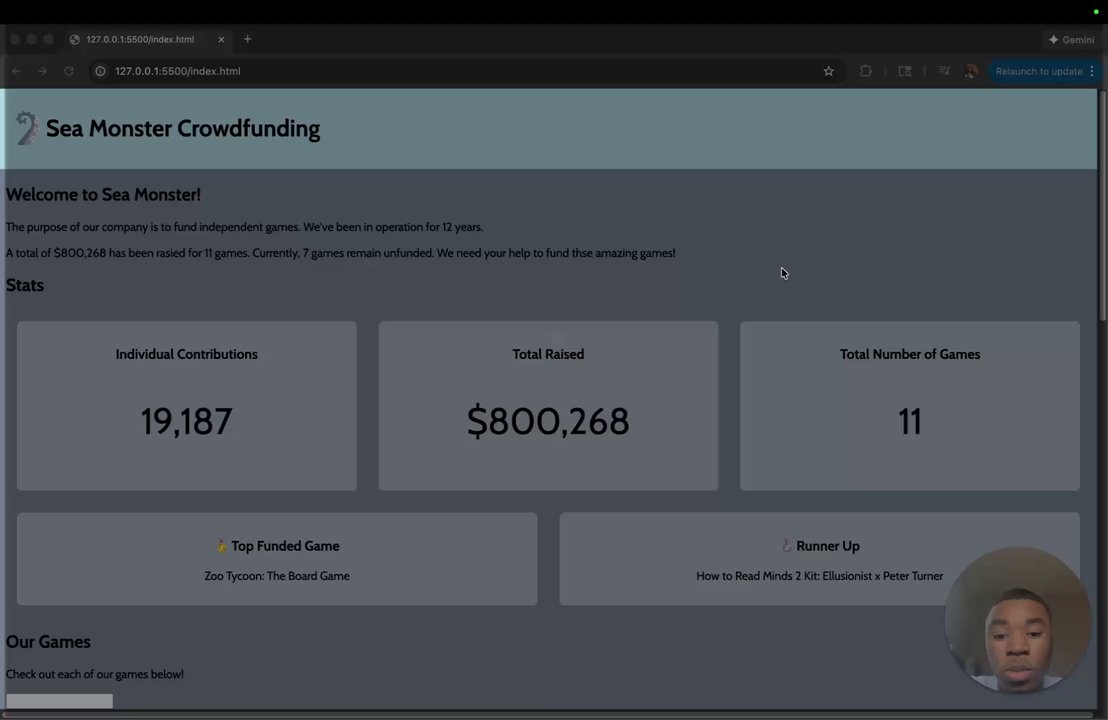The width and height of the screenshot is (1108, 720).
Task: Click the gold medal beside Top Funded Game
Action: tap(222, 546)
